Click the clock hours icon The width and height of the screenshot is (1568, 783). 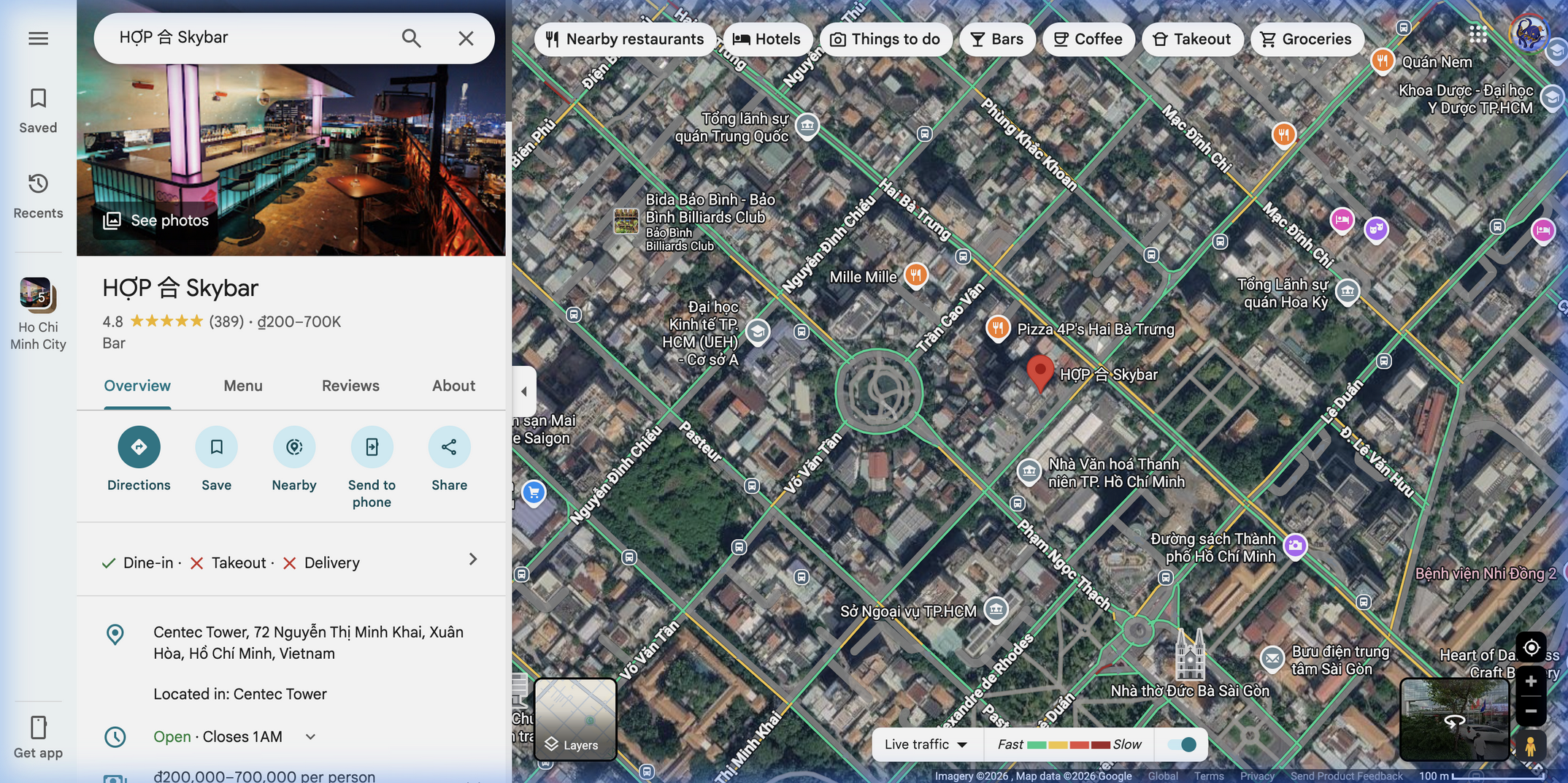coord(115,737)
